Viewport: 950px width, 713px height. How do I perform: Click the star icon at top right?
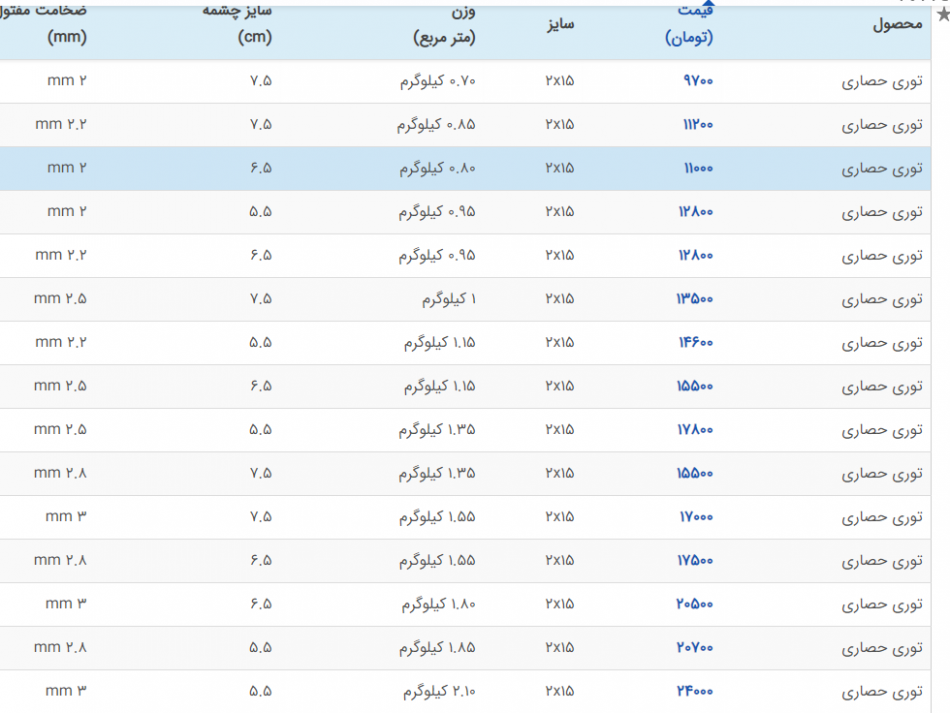(942, 14)
